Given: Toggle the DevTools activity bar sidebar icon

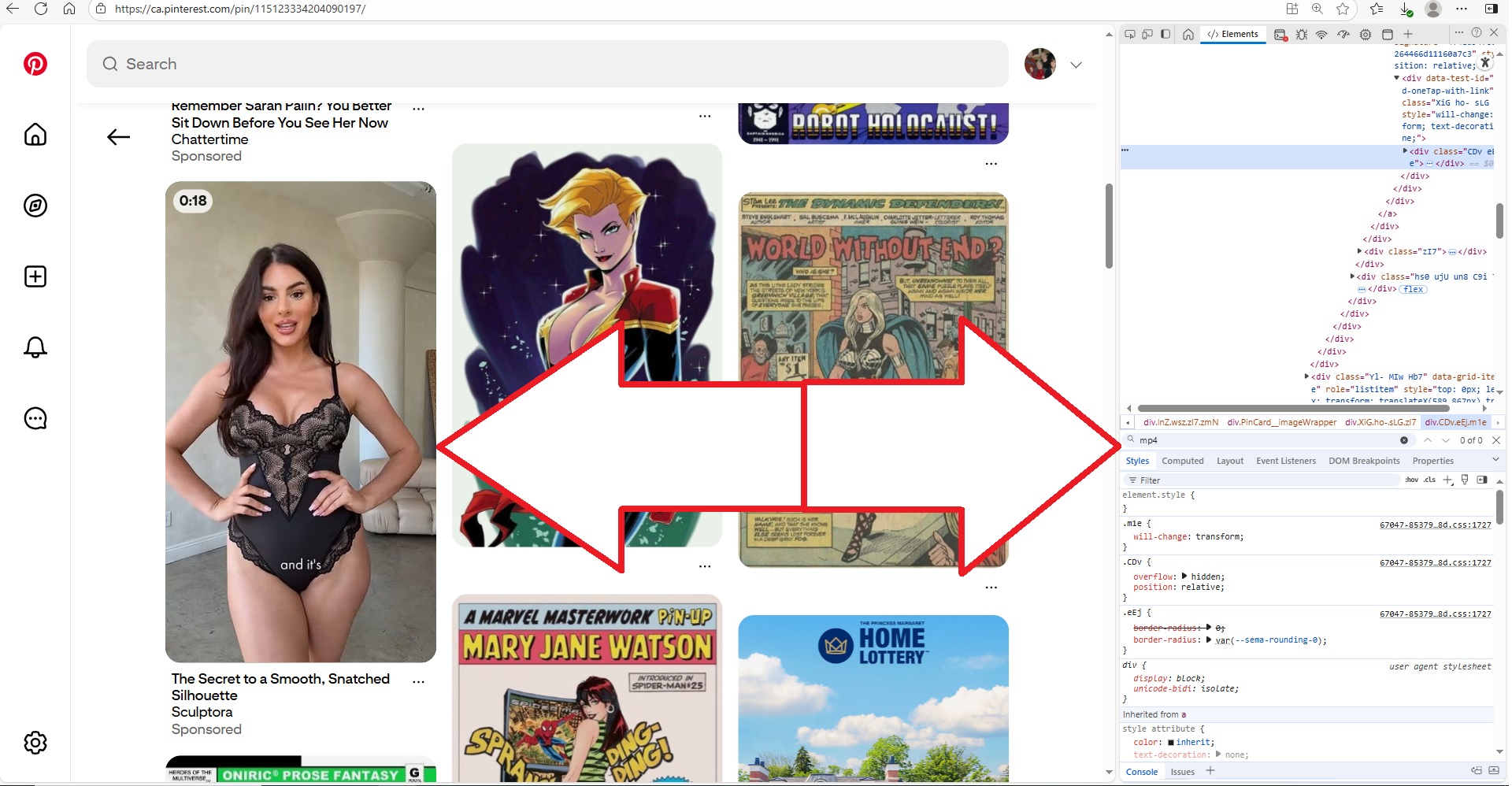Looking at the screenshot, I should click(x=1165, y=34).
